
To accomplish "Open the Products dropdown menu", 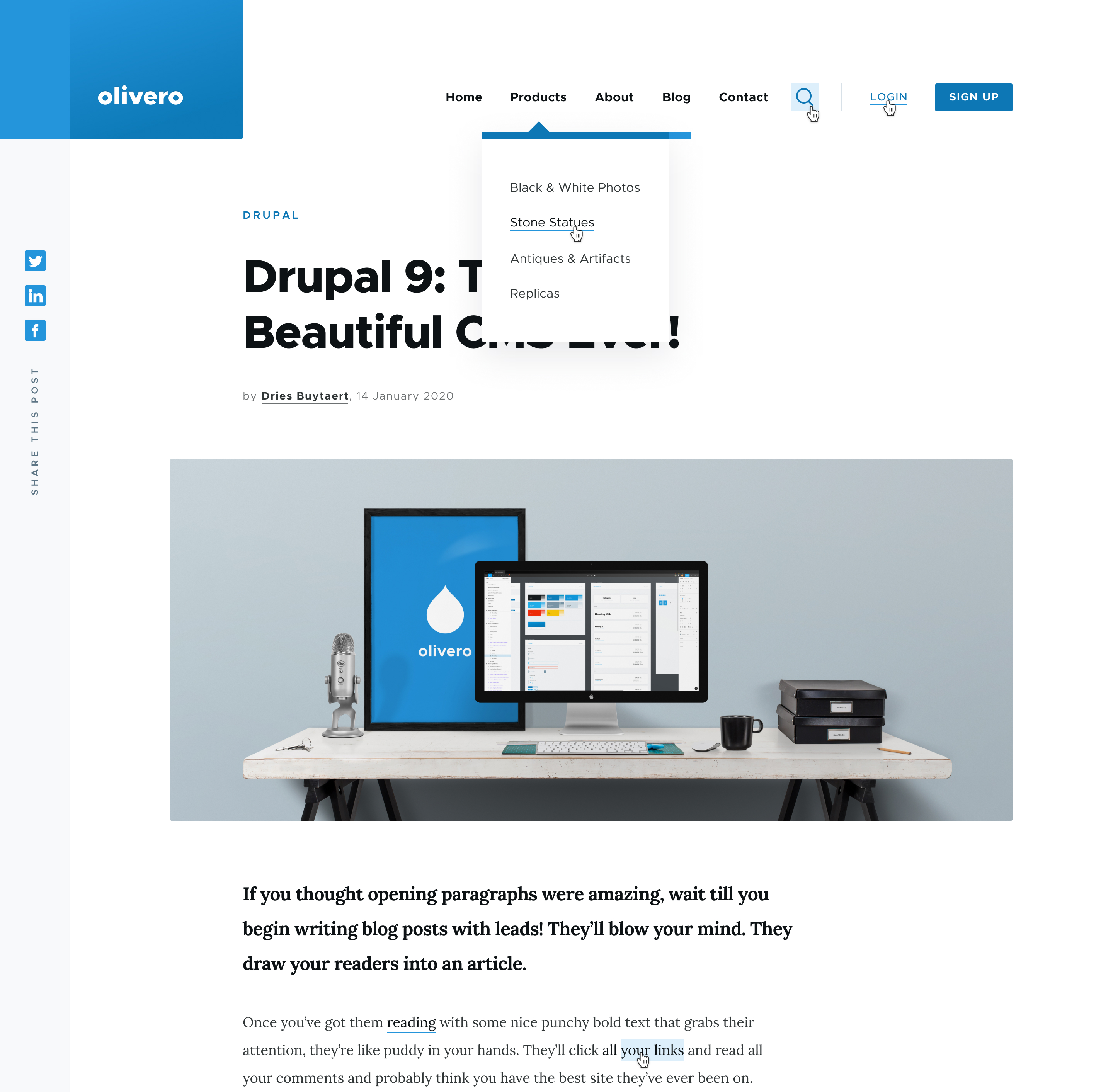I will pos(538,97).
